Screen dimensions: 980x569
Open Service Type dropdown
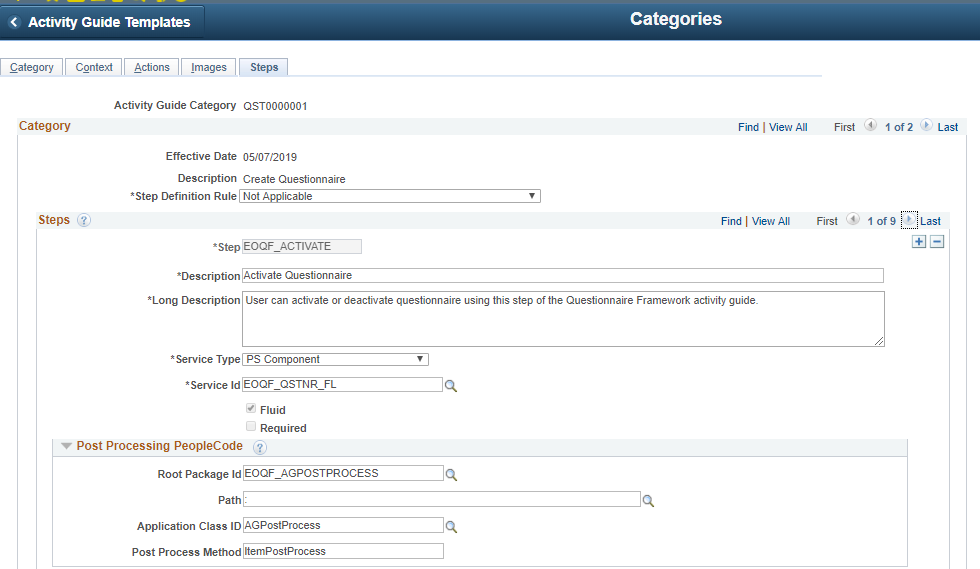(336, 360)
